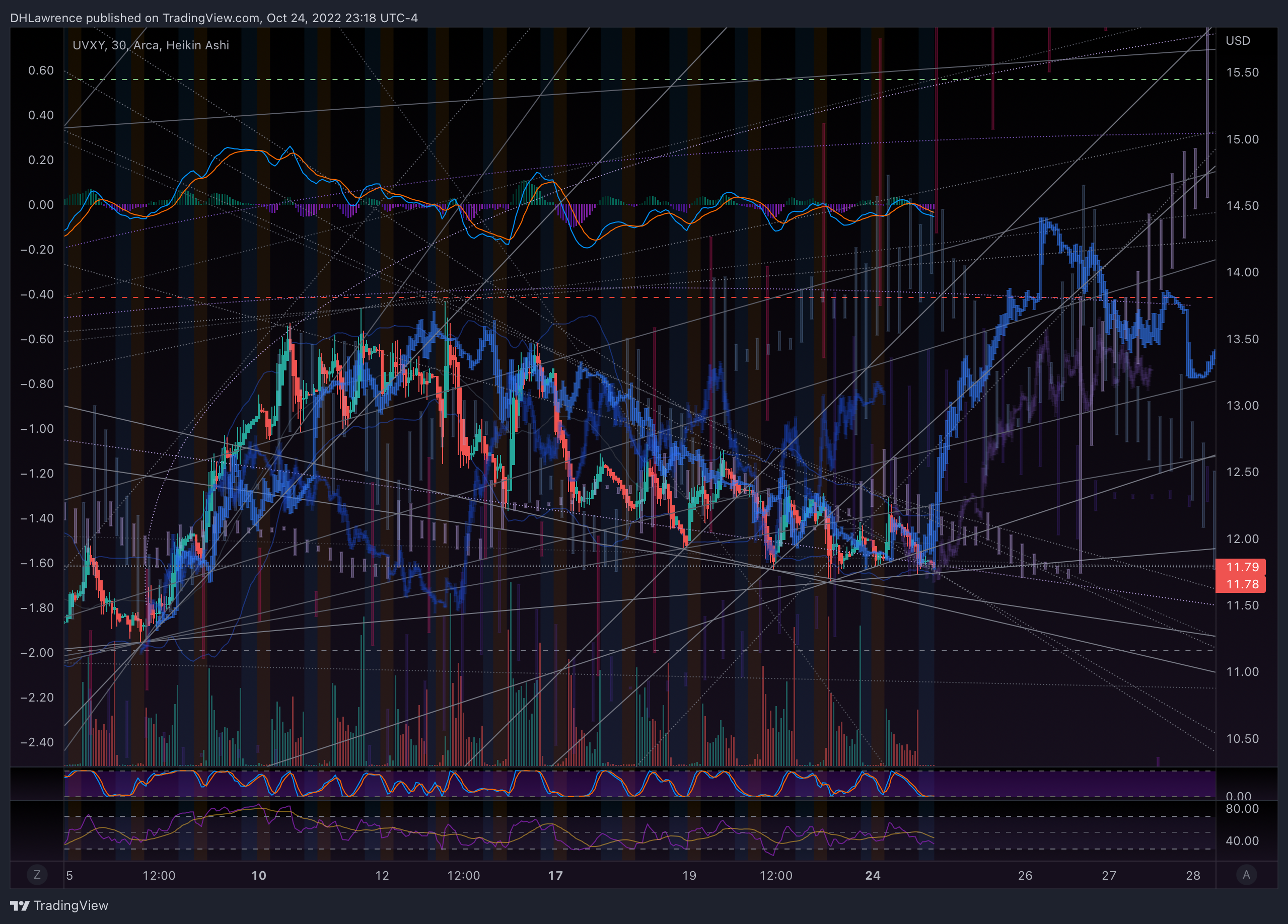Click the bold date label 17 on the time axis
Viewport: 1288px width, 924px height.
(555, 875)
